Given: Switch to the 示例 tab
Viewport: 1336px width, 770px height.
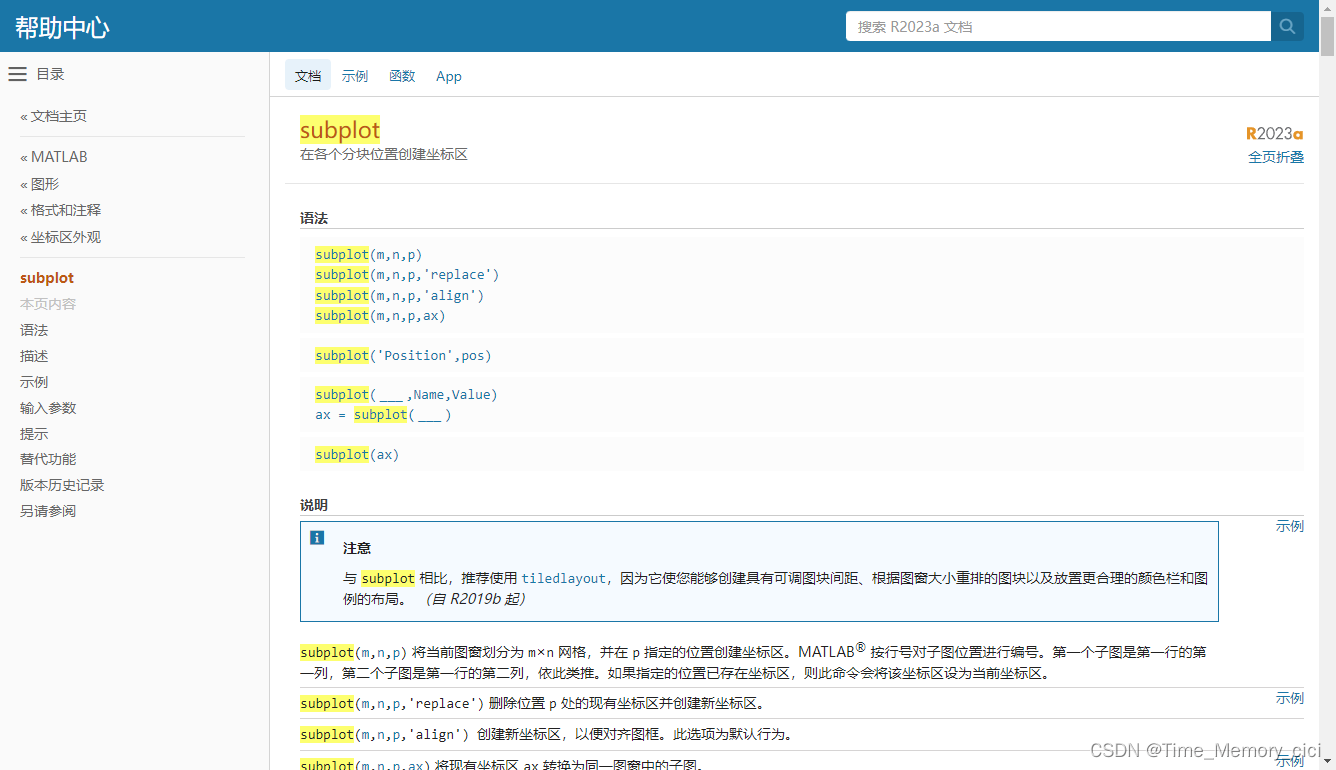Looking at the screenshot, I should (355, 75).
